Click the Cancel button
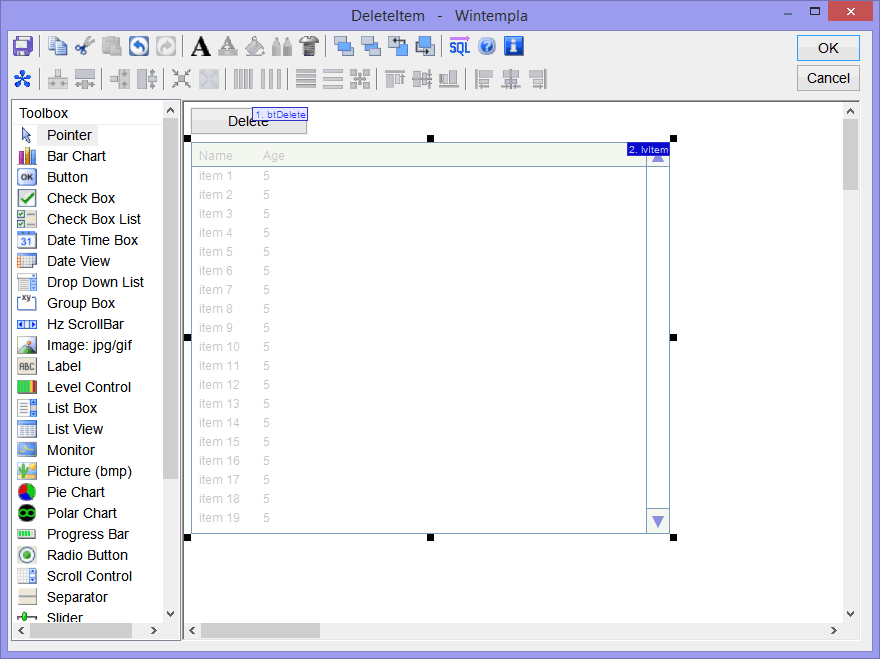Image resolution: width=880 pixels, height=659 pixels. click(x=828, y=78)
